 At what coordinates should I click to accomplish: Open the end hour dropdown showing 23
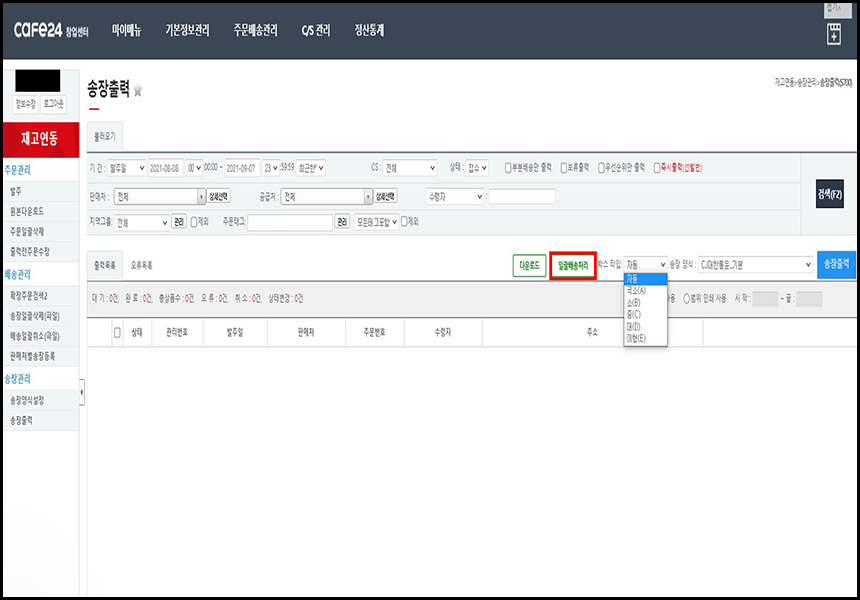[271, 168]
